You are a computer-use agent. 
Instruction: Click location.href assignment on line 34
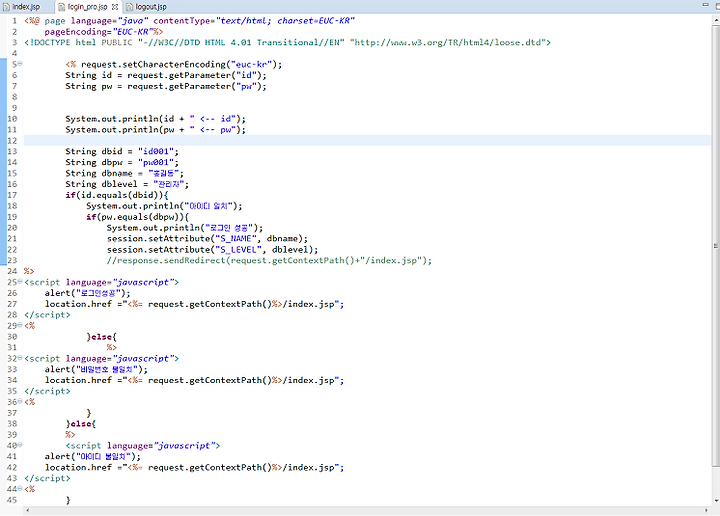point(194,380)
